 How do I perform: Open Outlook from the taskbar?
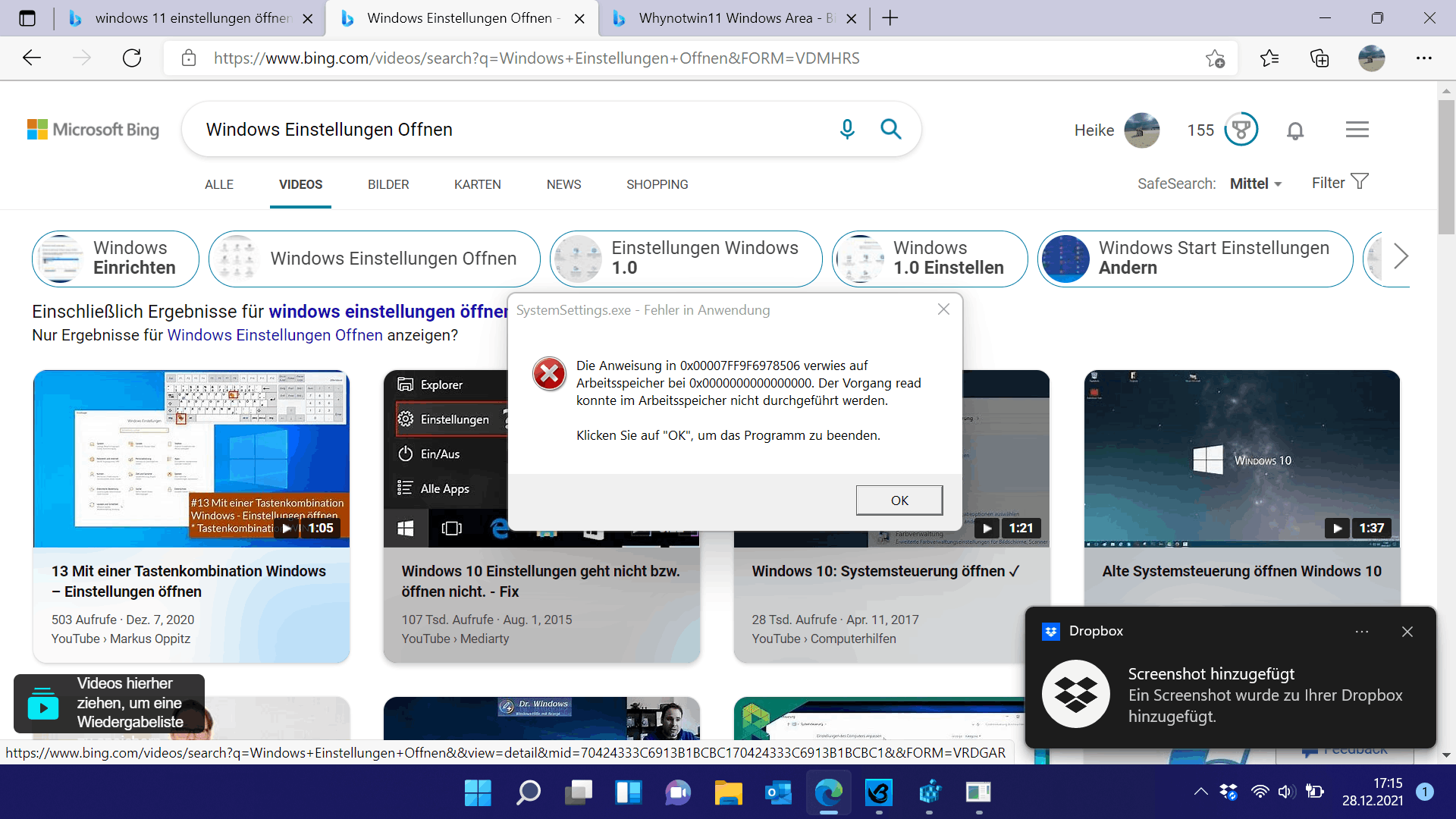click(779, 792)
